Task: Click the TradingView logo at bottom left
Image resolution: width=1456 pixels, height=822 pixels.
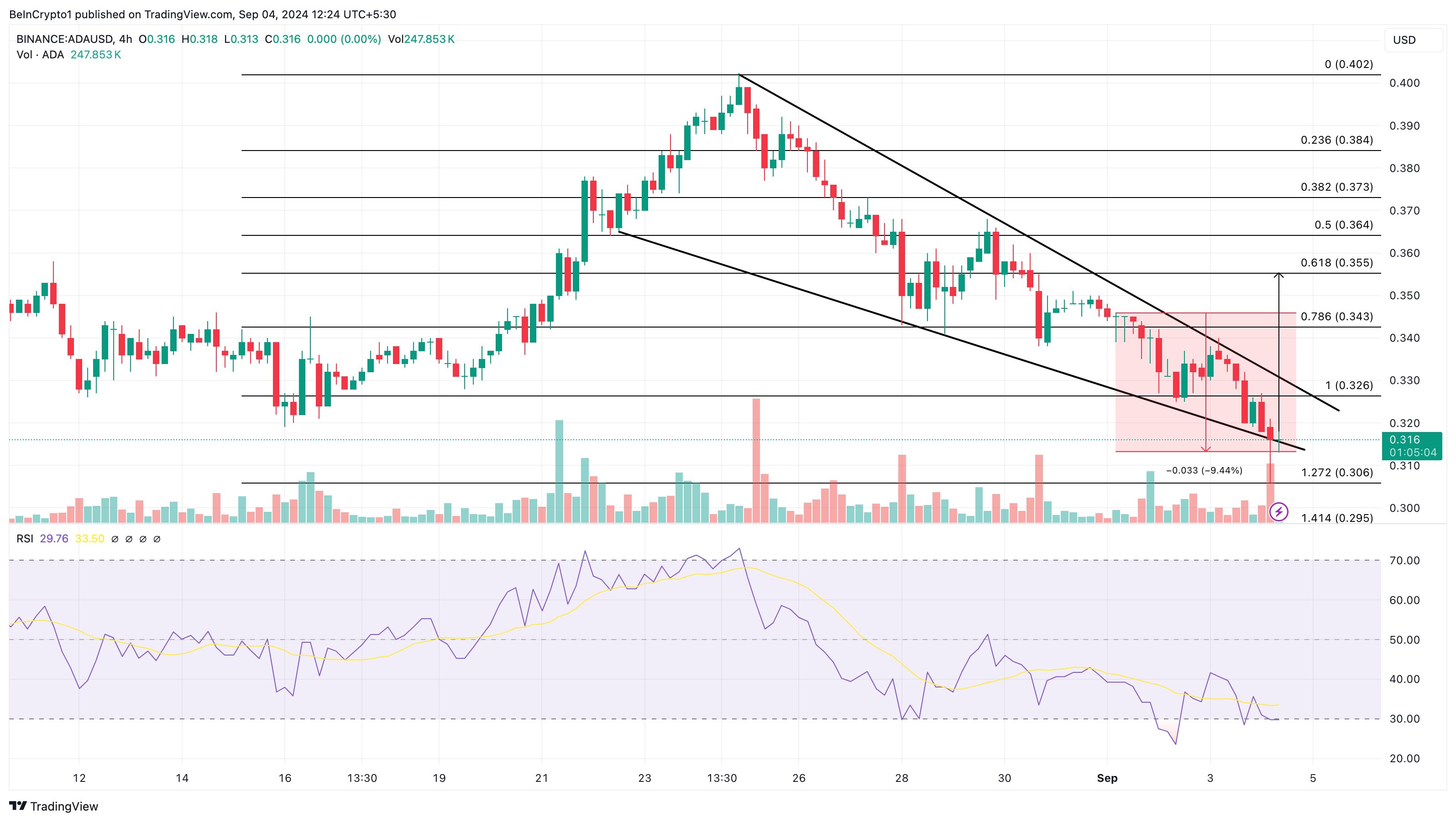Action: [54, 806]
